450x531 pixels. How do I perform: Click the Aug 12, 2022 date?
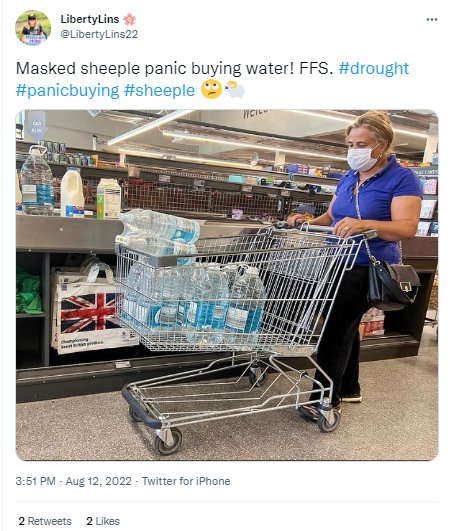tap(99, 481)
